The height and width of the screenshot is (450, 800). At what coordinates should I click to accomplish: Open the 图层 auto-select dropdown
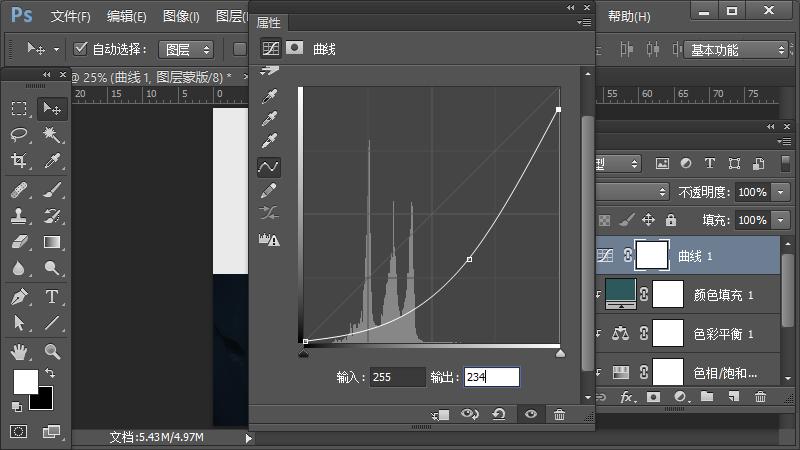(186, 49)
